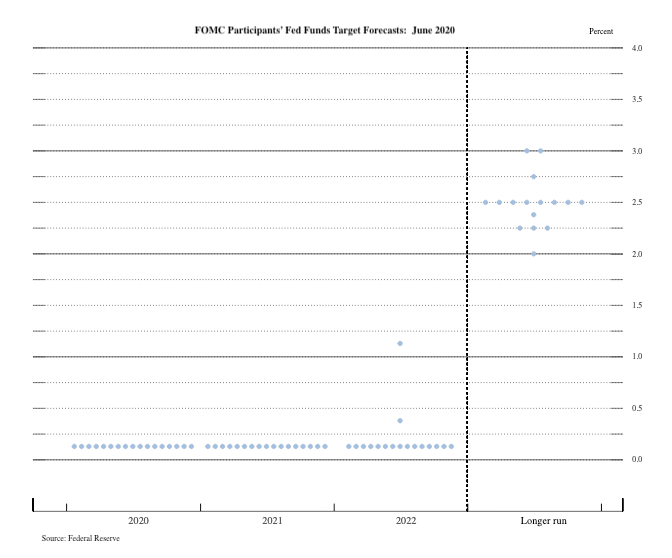672x558 pixels.
Task: Click the single Longer run dot just below 2.5
Action: (x=534, y=215)
